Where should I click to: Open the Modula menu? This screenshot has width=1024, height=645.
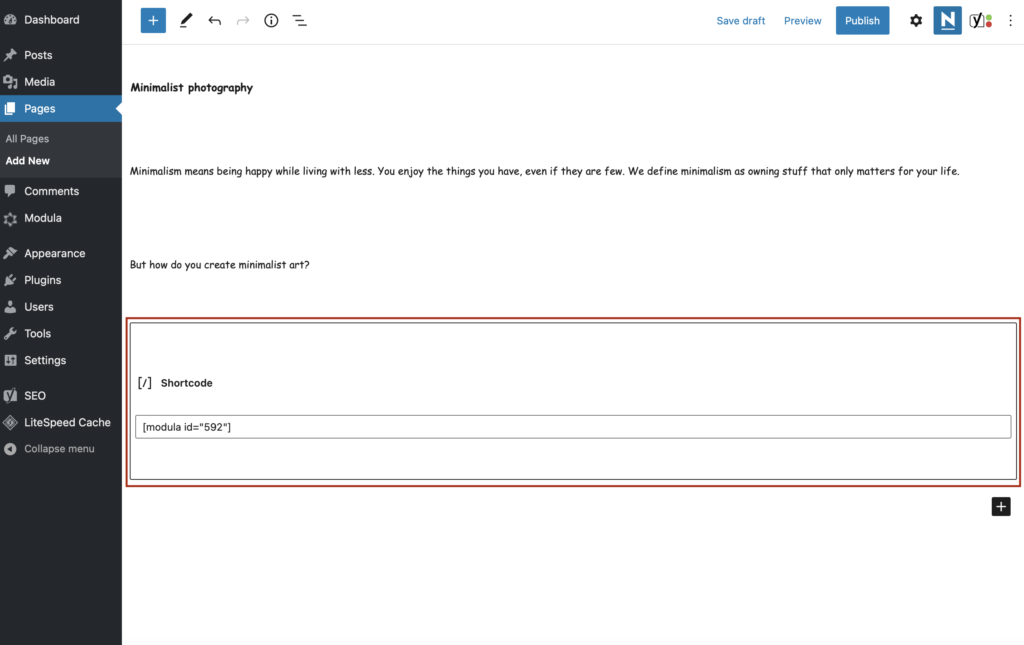[x=43, y=218]
